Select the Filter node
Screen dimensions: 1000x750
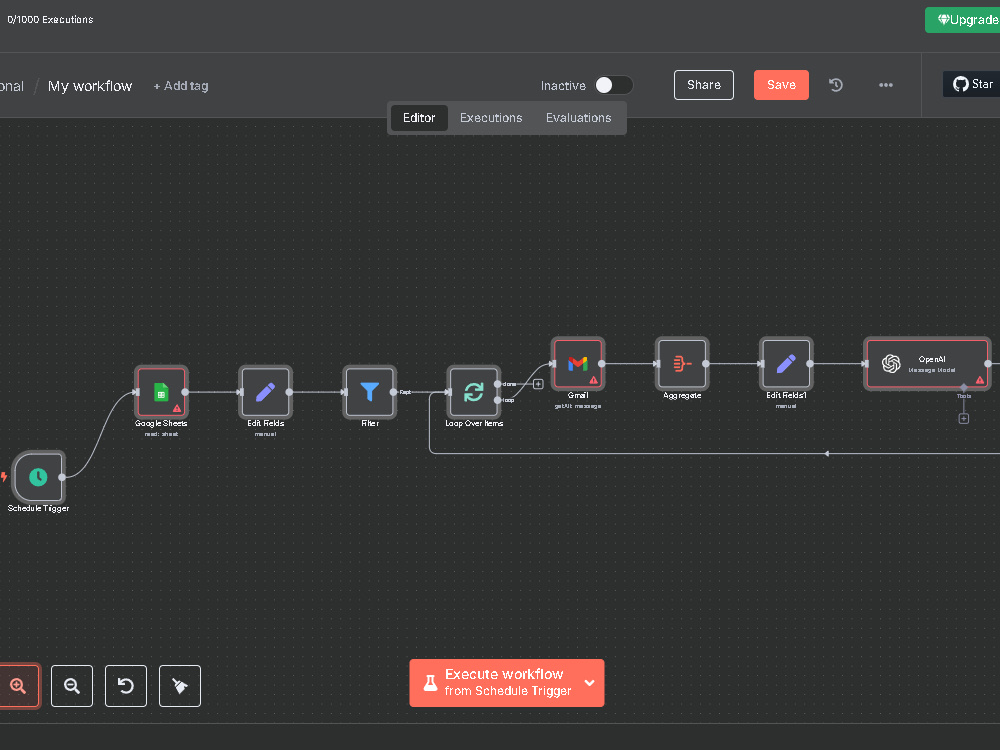click(x=370, y=392)
